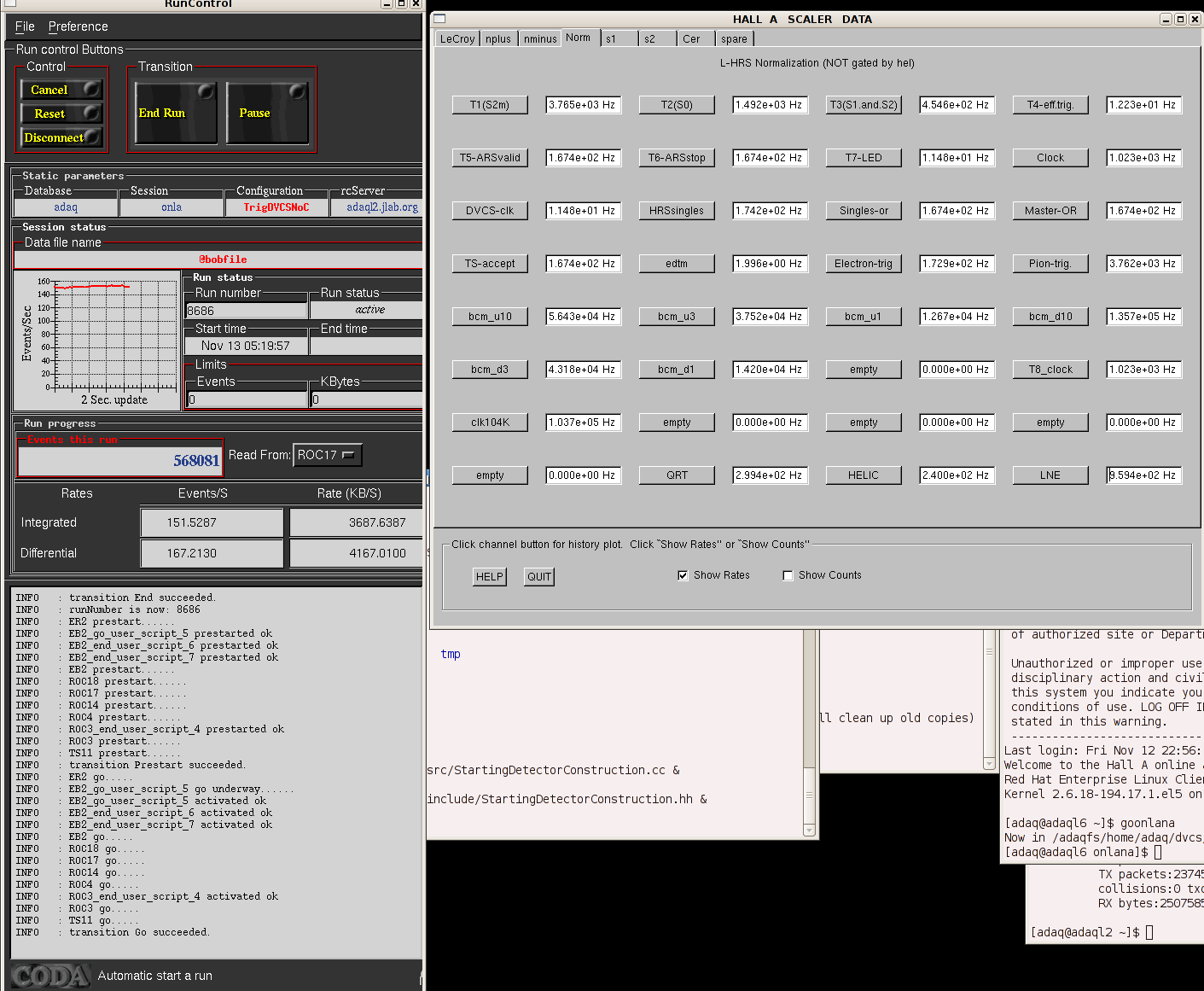
Task: Click the T8_clock channel button
Action: (1050, 370)
